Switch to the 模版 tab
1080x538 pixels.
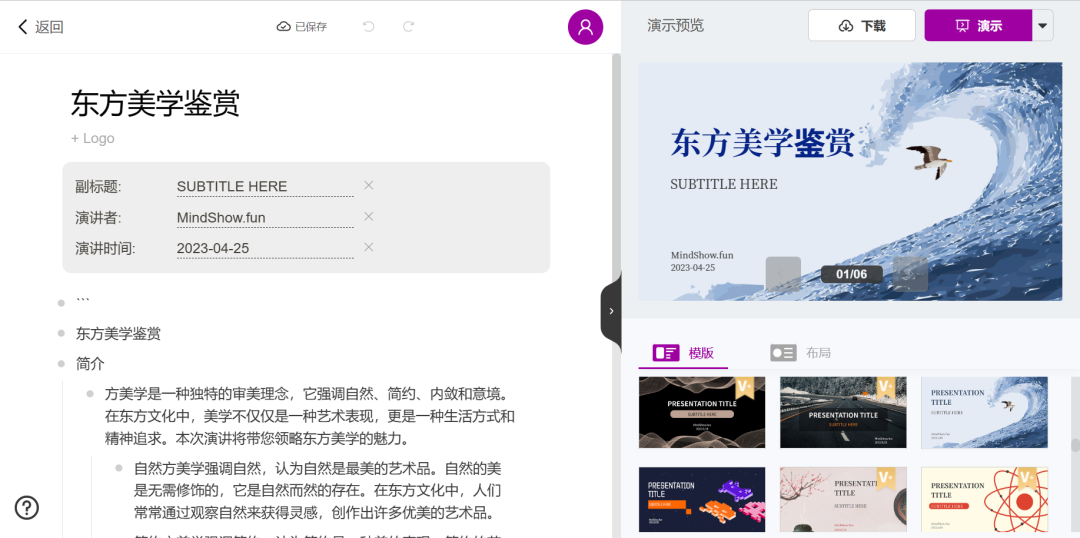(x=683, y=353)
